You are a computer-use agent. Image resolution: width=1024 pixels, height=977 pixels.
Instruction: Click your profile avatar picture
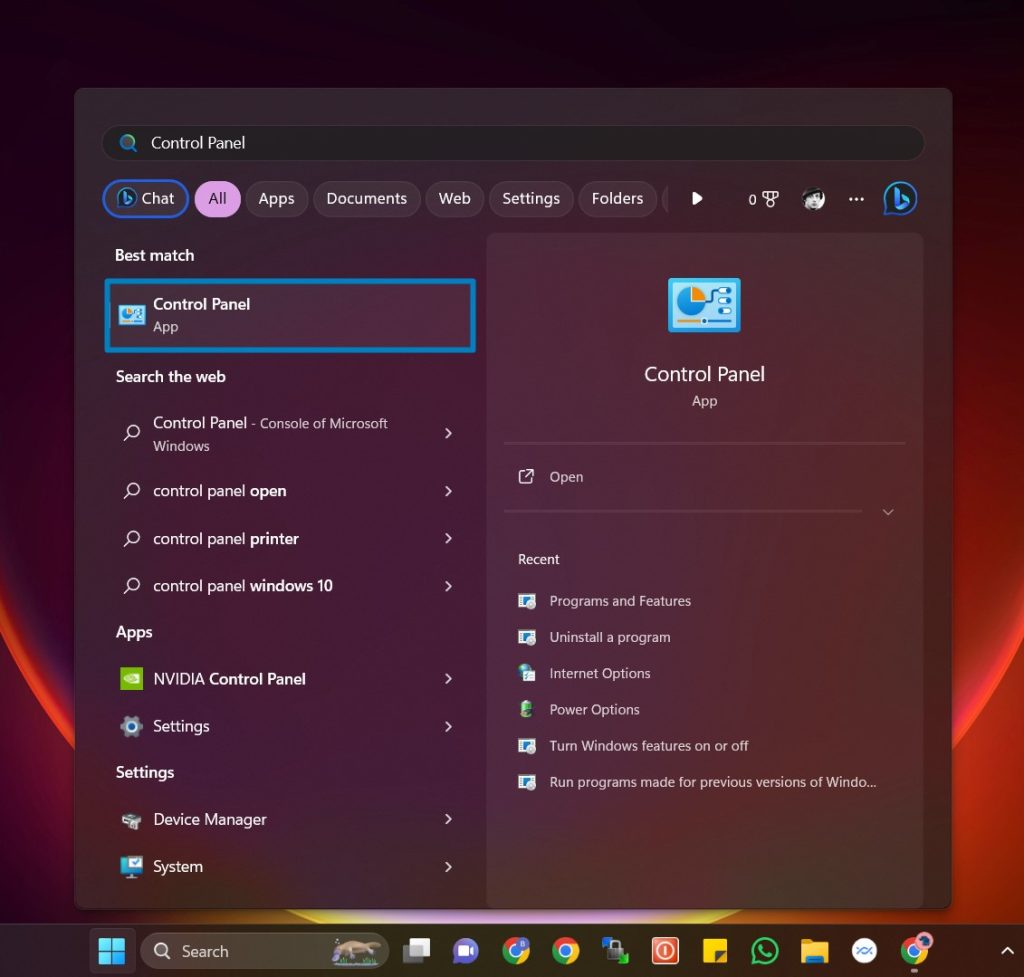coord(813,198)
